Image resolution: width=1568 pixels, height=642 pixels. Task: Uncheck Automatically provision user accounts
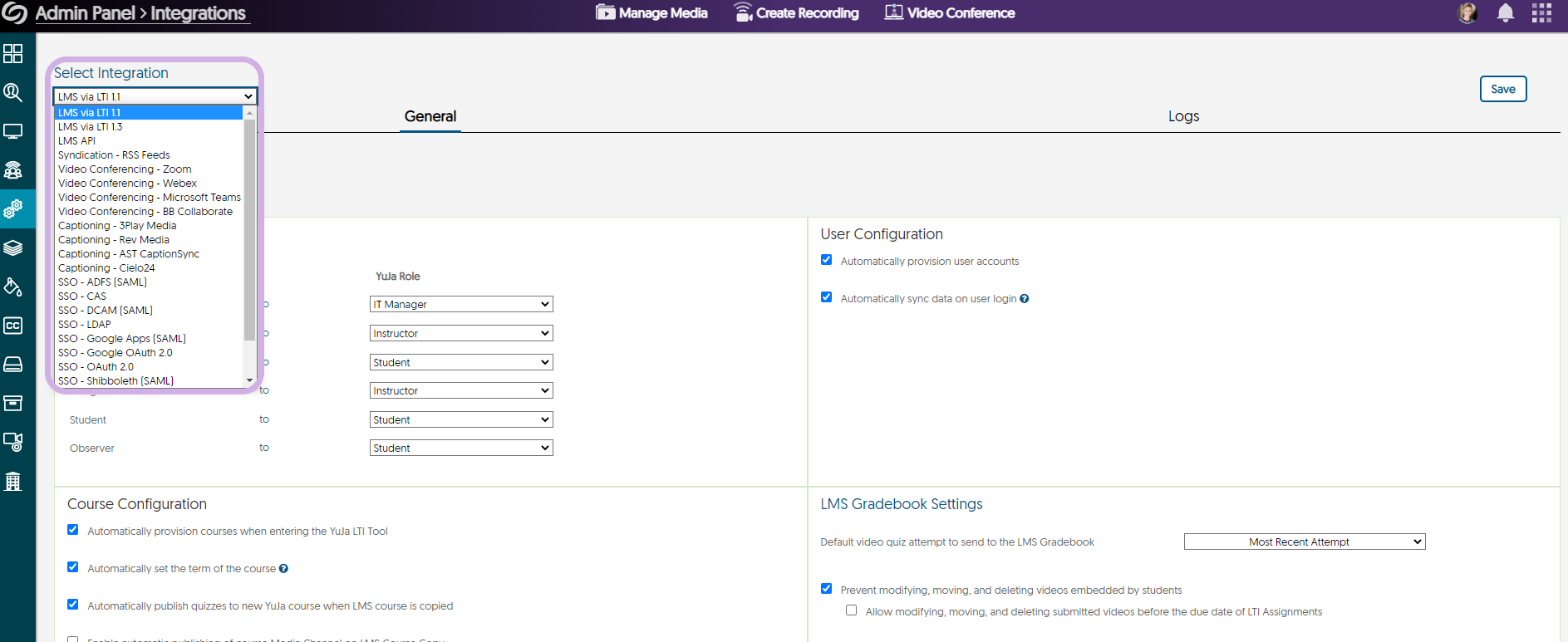click(826, 260)
